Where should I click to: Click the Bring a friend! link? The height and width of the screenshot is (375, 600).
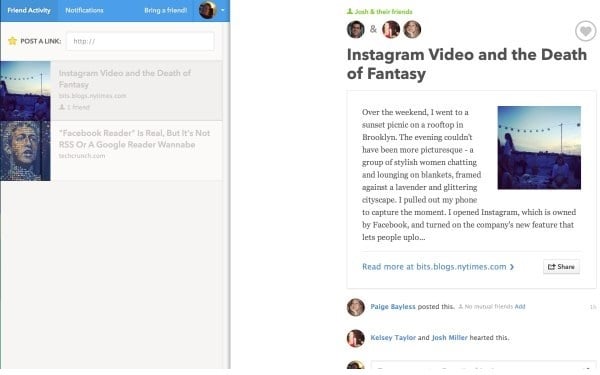click(x=165, y=10)
